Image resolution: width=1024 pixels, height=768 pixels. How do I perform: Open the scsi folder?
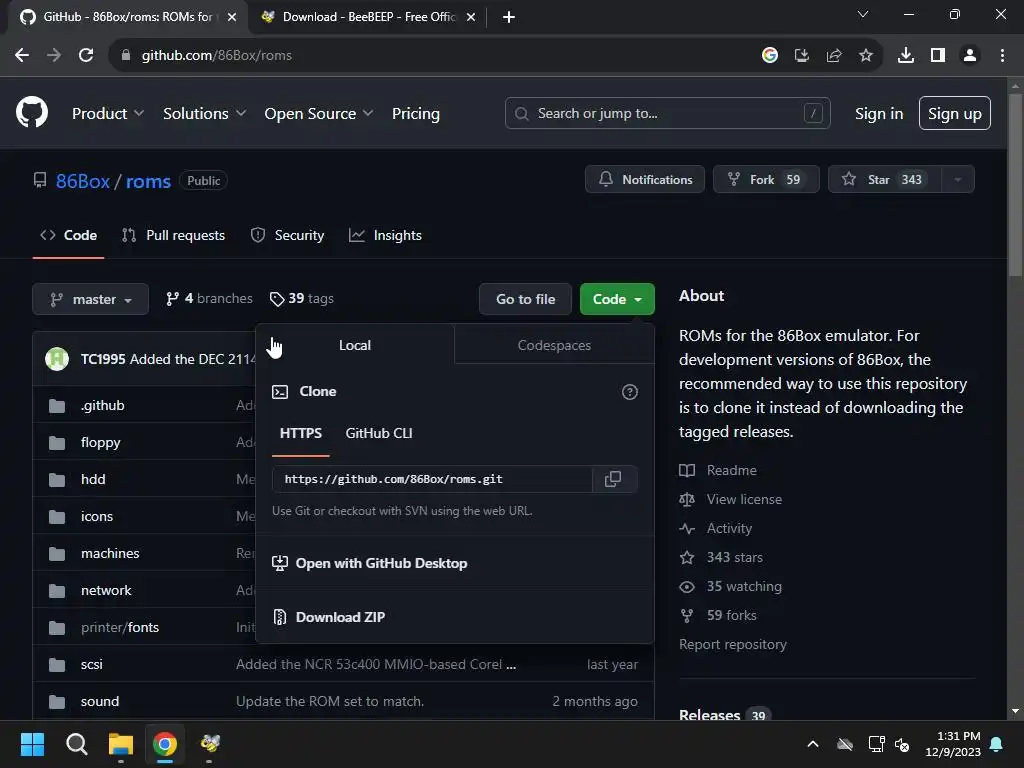[91, 664]
